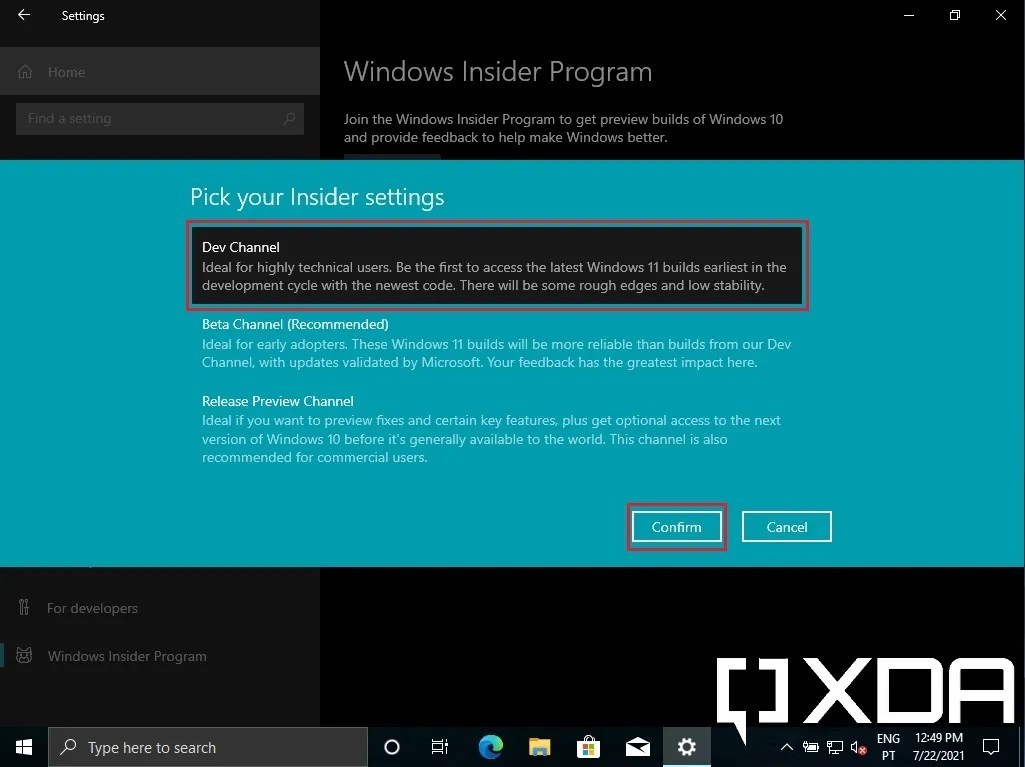Open the Start menu
Image resolution: width=1025 pixels, height=767 pixels.
pos(23,747)
